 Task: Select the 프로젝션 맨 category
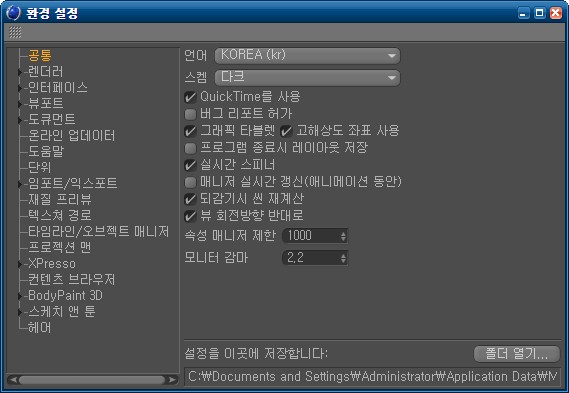tap(60, 247)
